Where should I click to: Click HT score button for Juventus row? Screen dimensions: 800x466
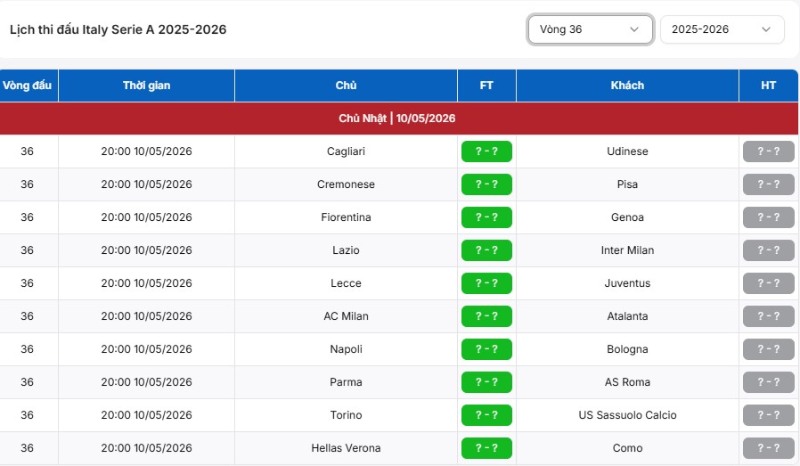tap(768, 283)
